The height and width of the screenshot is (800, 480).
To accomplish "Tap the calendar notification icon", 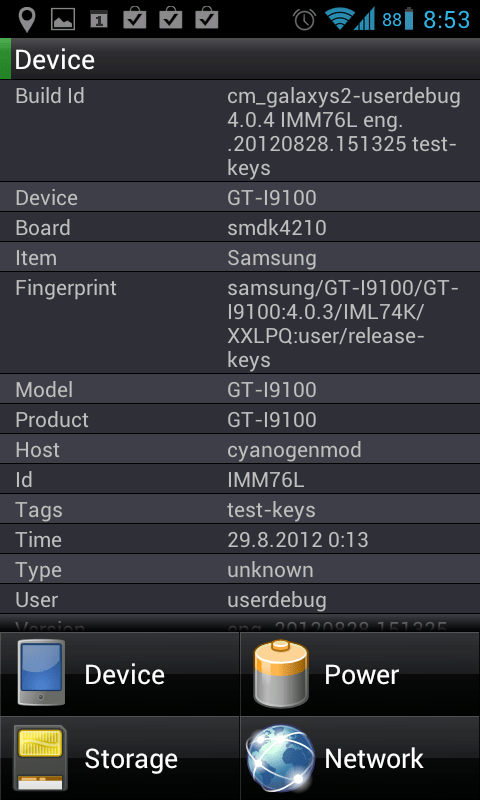I will [x=99, y=19].
